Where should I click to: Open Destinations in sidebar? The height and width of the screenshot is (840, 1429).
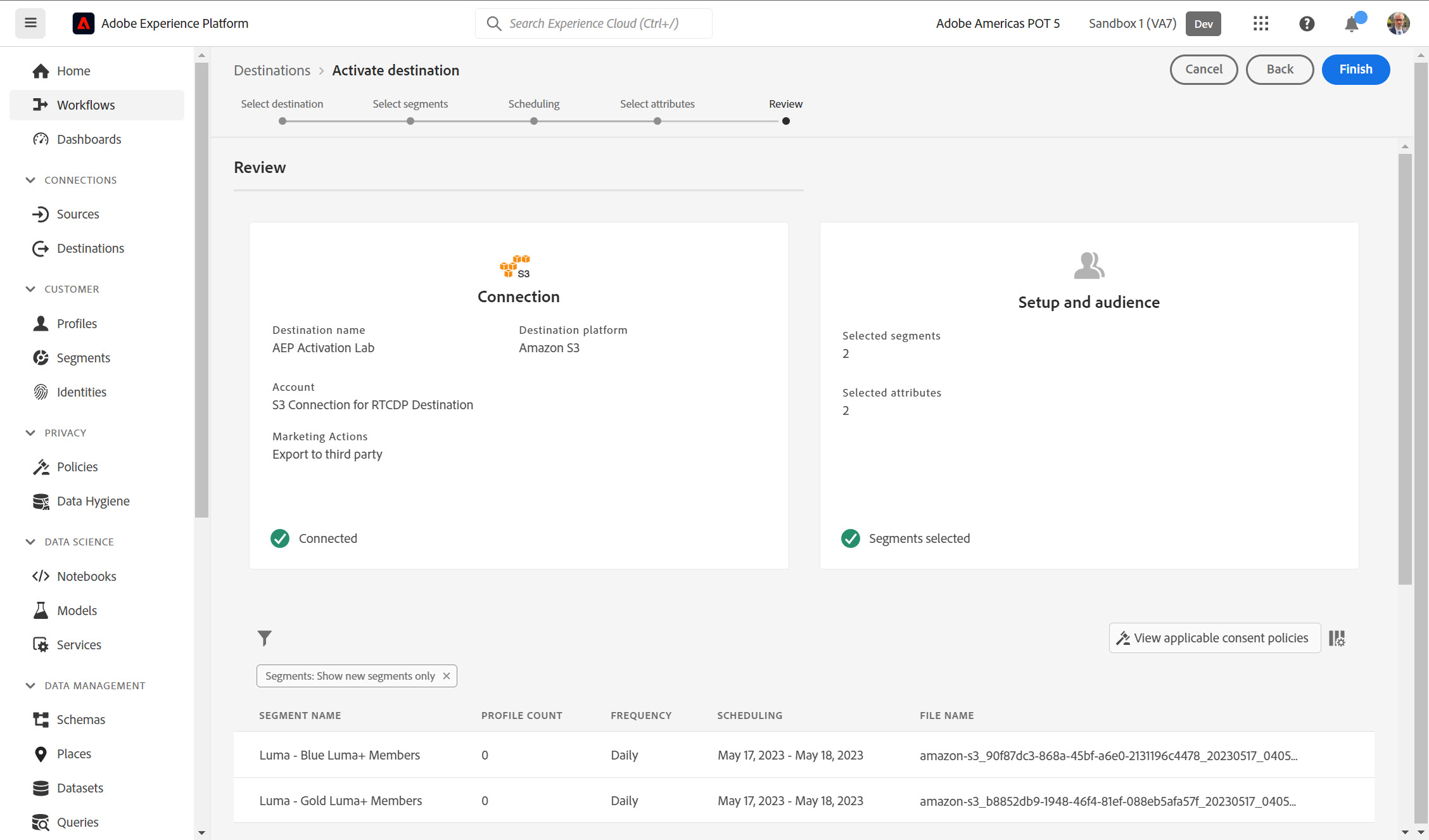(97, 248)
